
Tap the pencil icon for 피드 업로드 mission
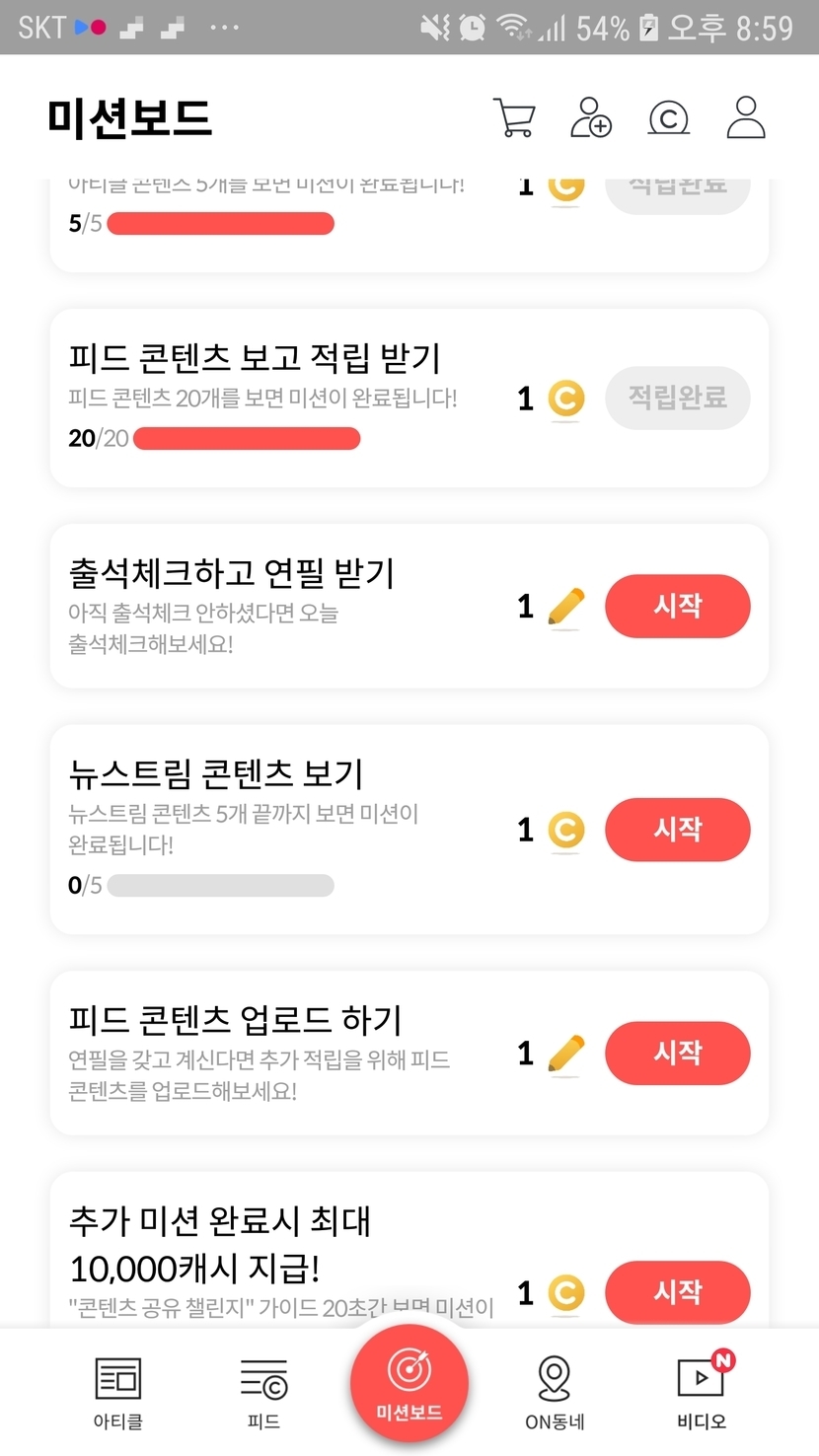(x=565, y=1054)
